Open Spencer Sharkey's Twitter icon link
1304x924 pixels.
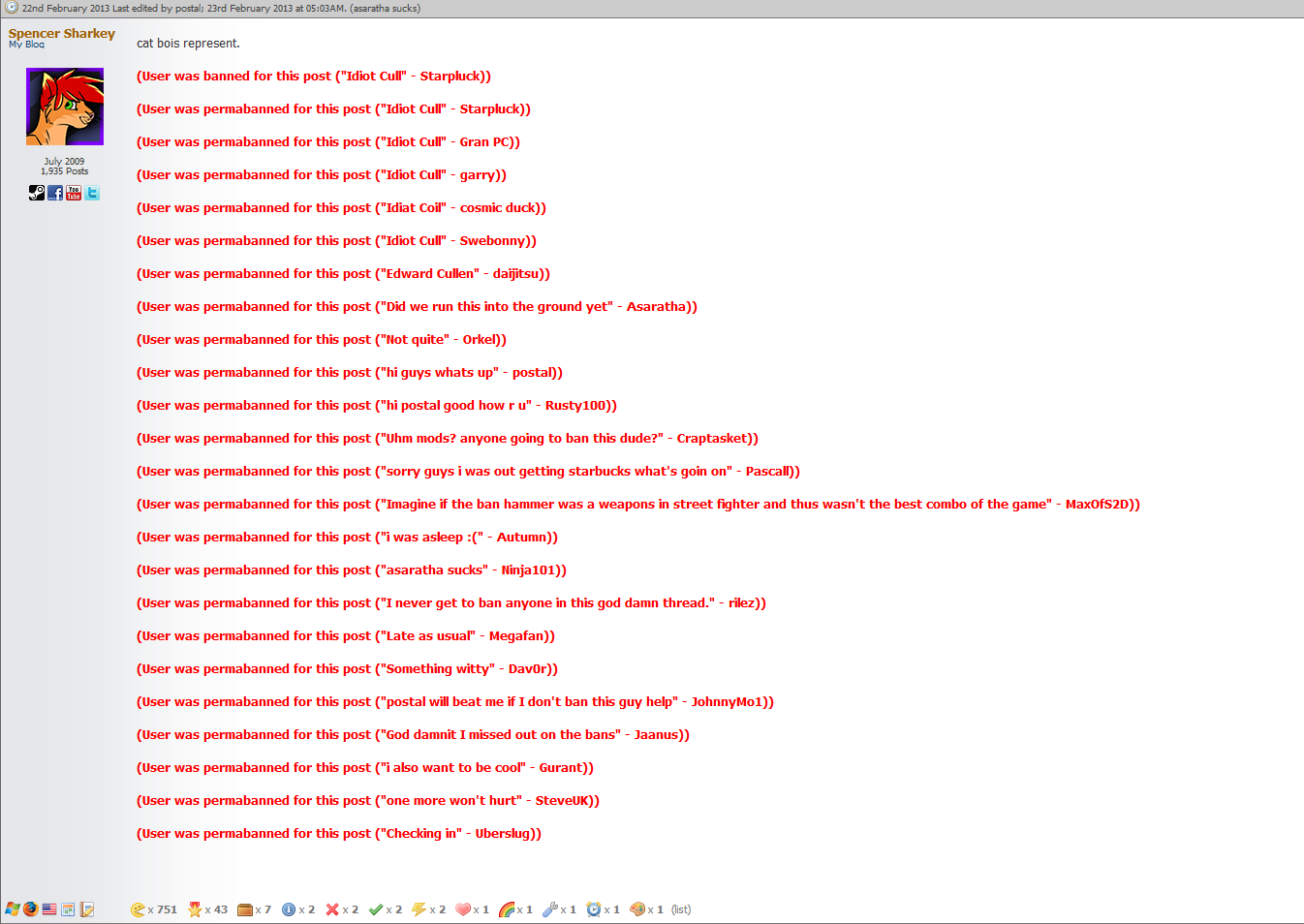pyautogui.click(x=92, y=193)
